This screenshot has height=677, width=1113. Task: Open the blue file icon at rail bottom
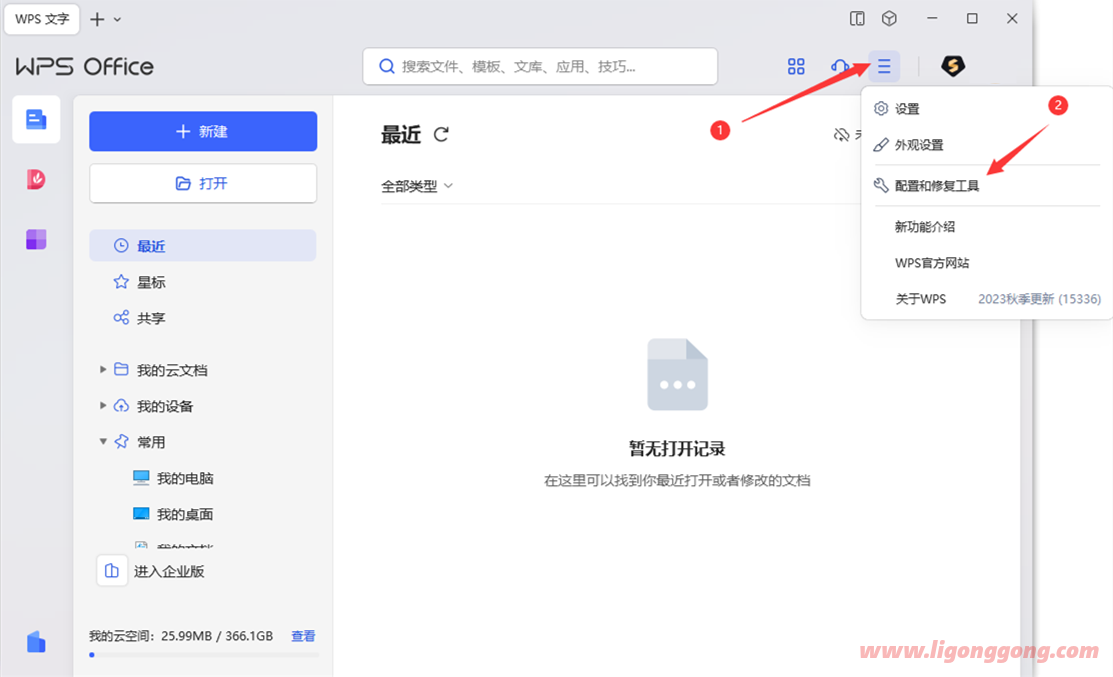[36, 642]
